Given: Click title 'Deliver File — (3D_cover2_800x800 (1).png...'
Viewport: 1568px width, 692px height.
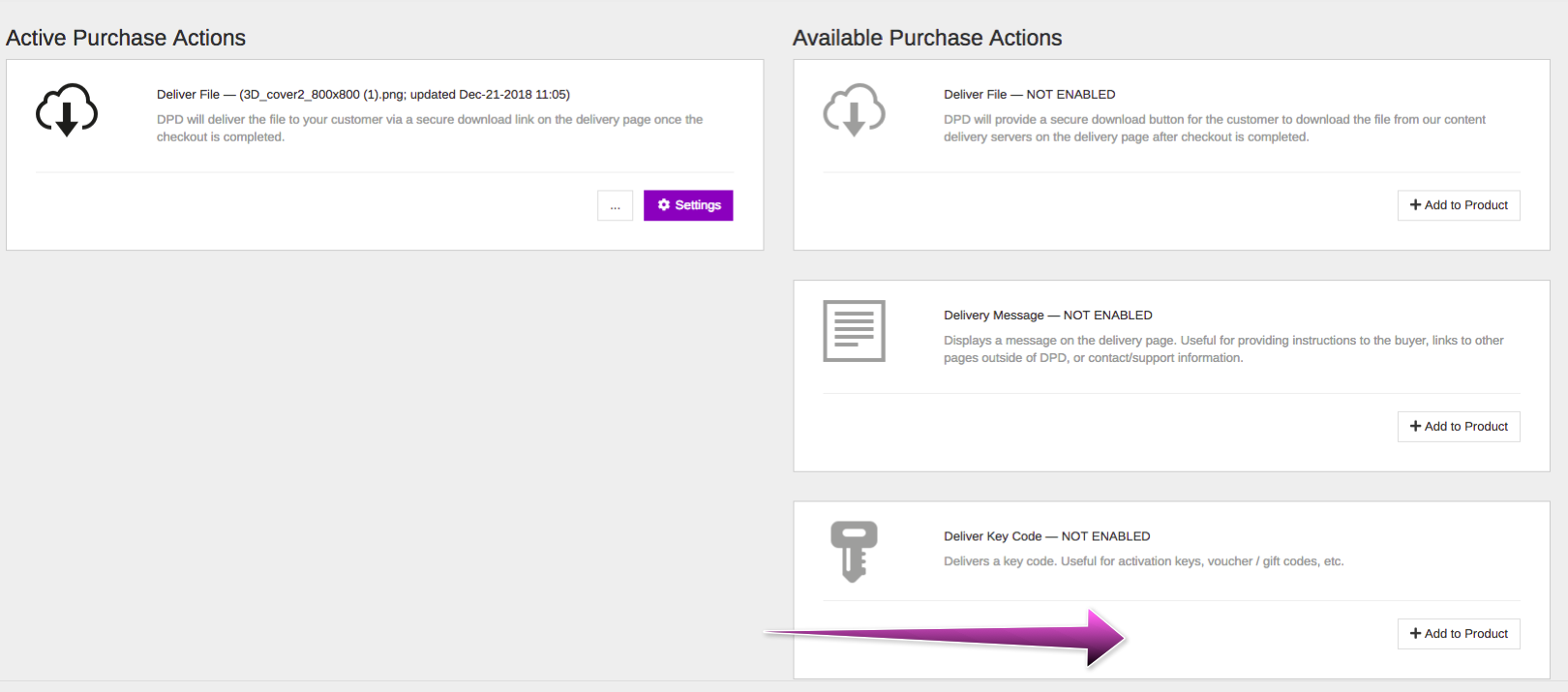Looking at the screenshot, I should [x=363, y=95].
